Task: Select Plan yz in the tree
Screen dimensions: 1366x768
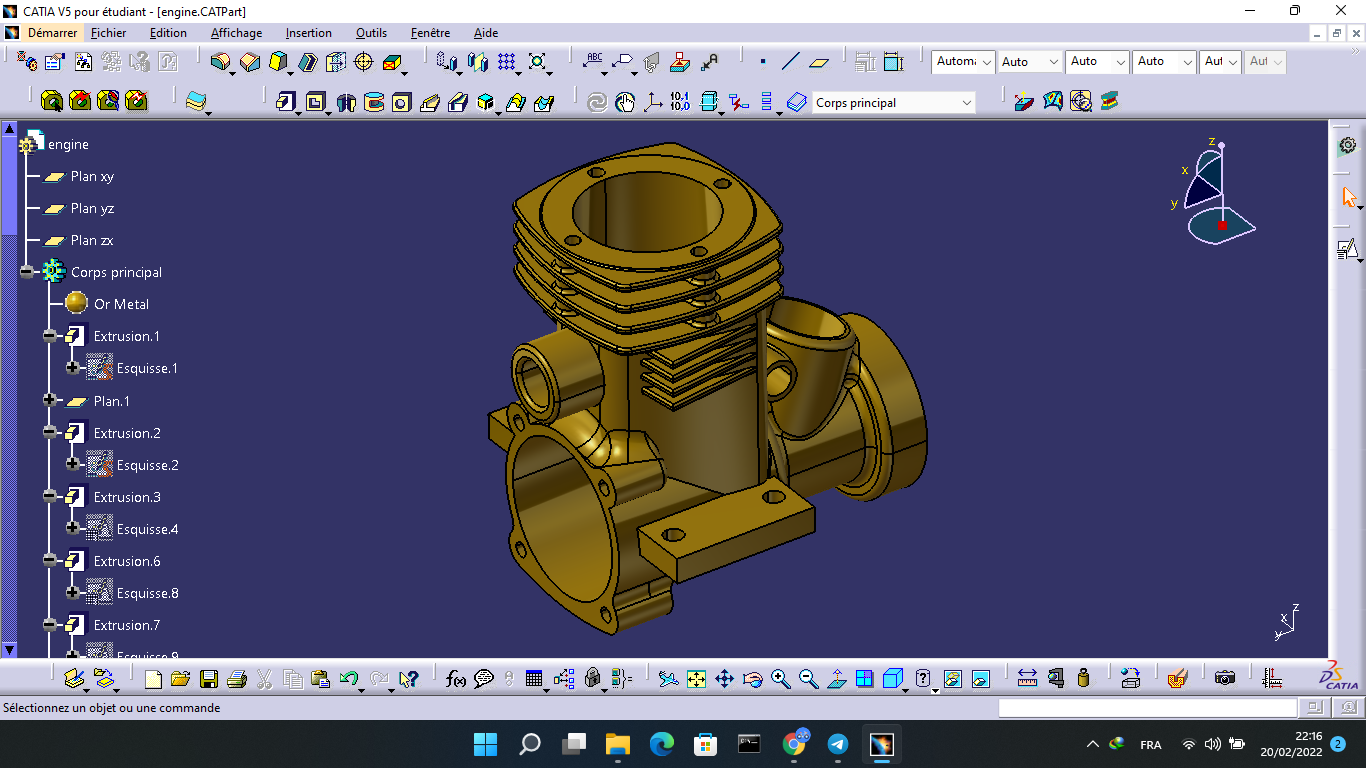Action: (x=92, y=208)
